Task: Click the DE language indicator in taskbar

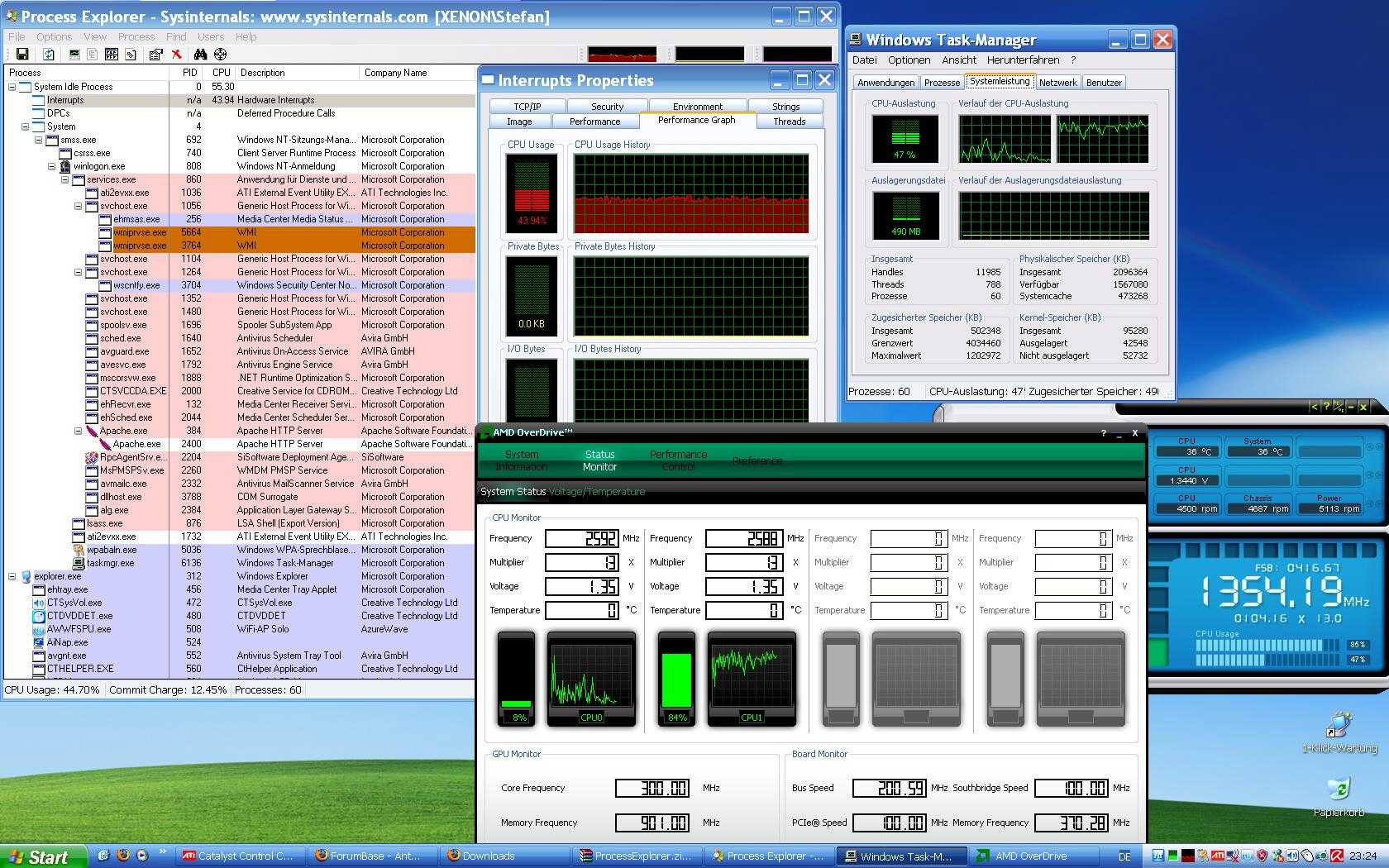Action: coord(1124,856)
